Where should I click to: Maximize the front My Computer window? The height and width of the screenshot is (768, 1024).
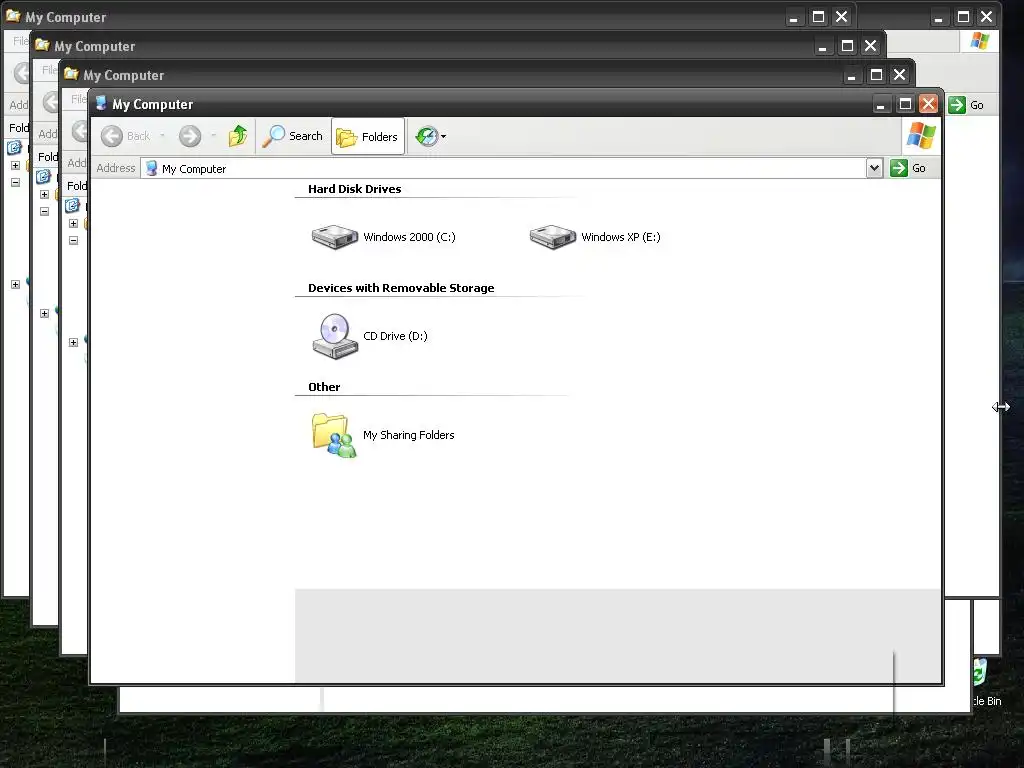point(905,104)
